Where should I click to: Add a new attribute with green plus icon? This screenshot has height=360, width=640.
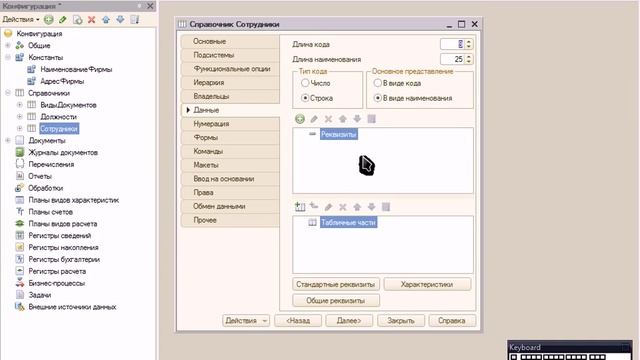[300, 119]
